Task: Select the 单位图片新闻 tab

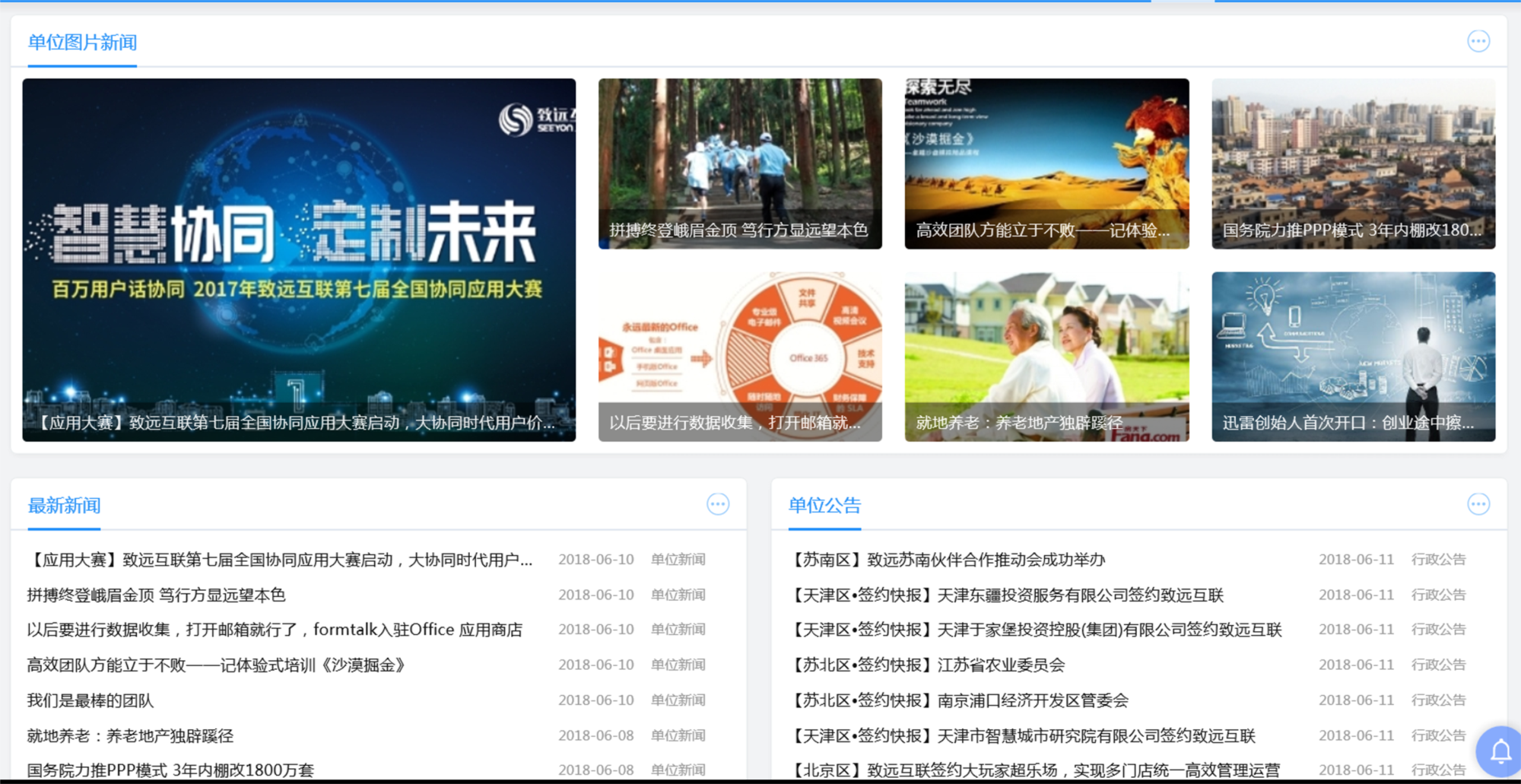Action: click(x=82, y=43)
